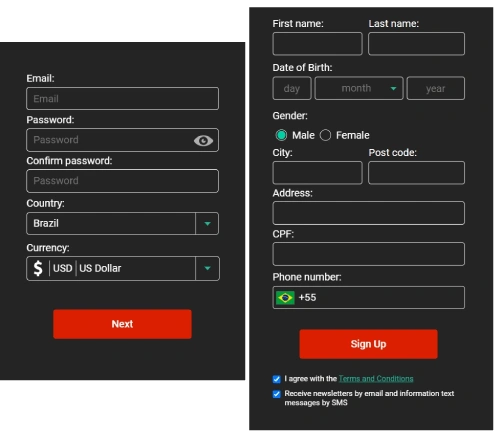Select the Male radio button
Image resolution: width=500 pixels, height=438 pixels.
tap(281, 135)
